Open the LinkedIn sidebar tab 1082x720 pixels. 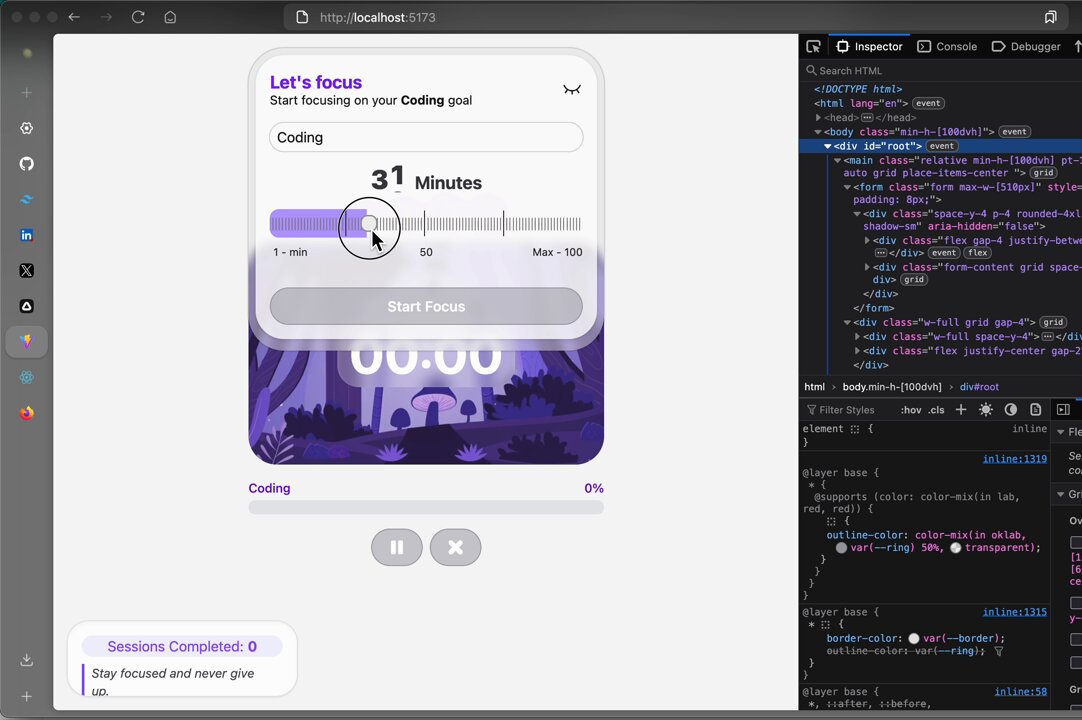(26, 235)
